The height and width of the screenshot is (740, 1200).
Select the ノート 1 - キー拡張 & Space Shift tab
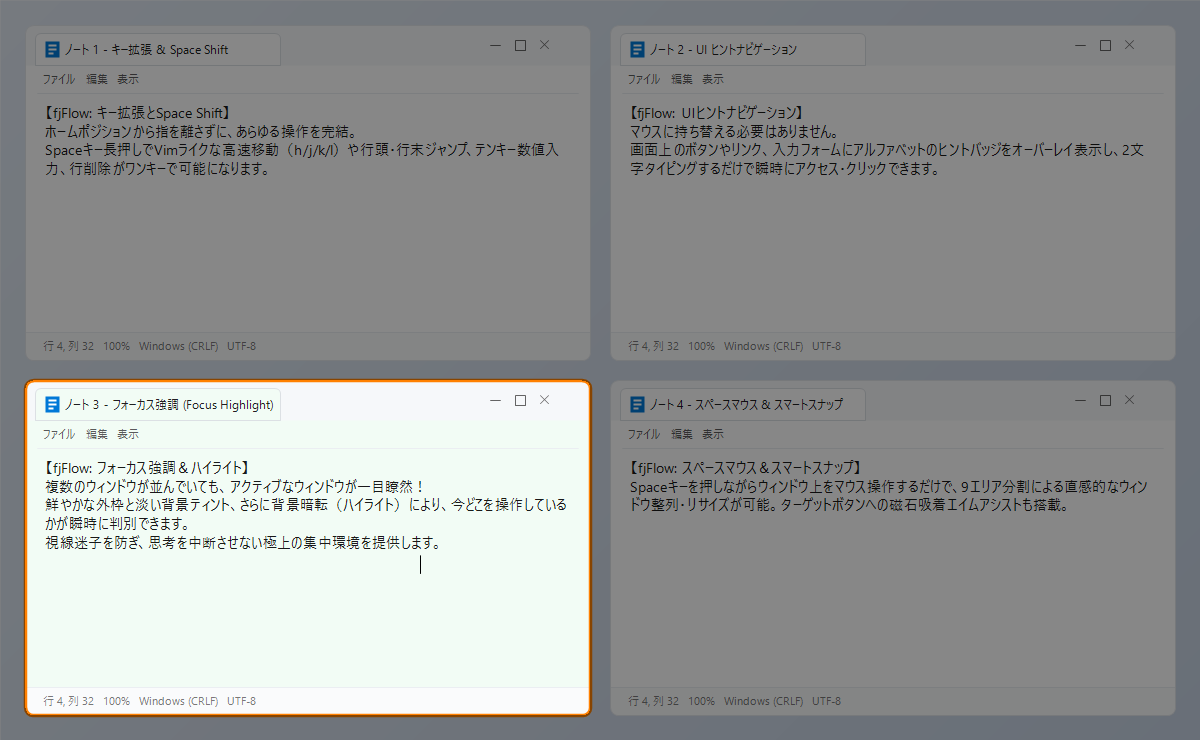click(158, 50)
